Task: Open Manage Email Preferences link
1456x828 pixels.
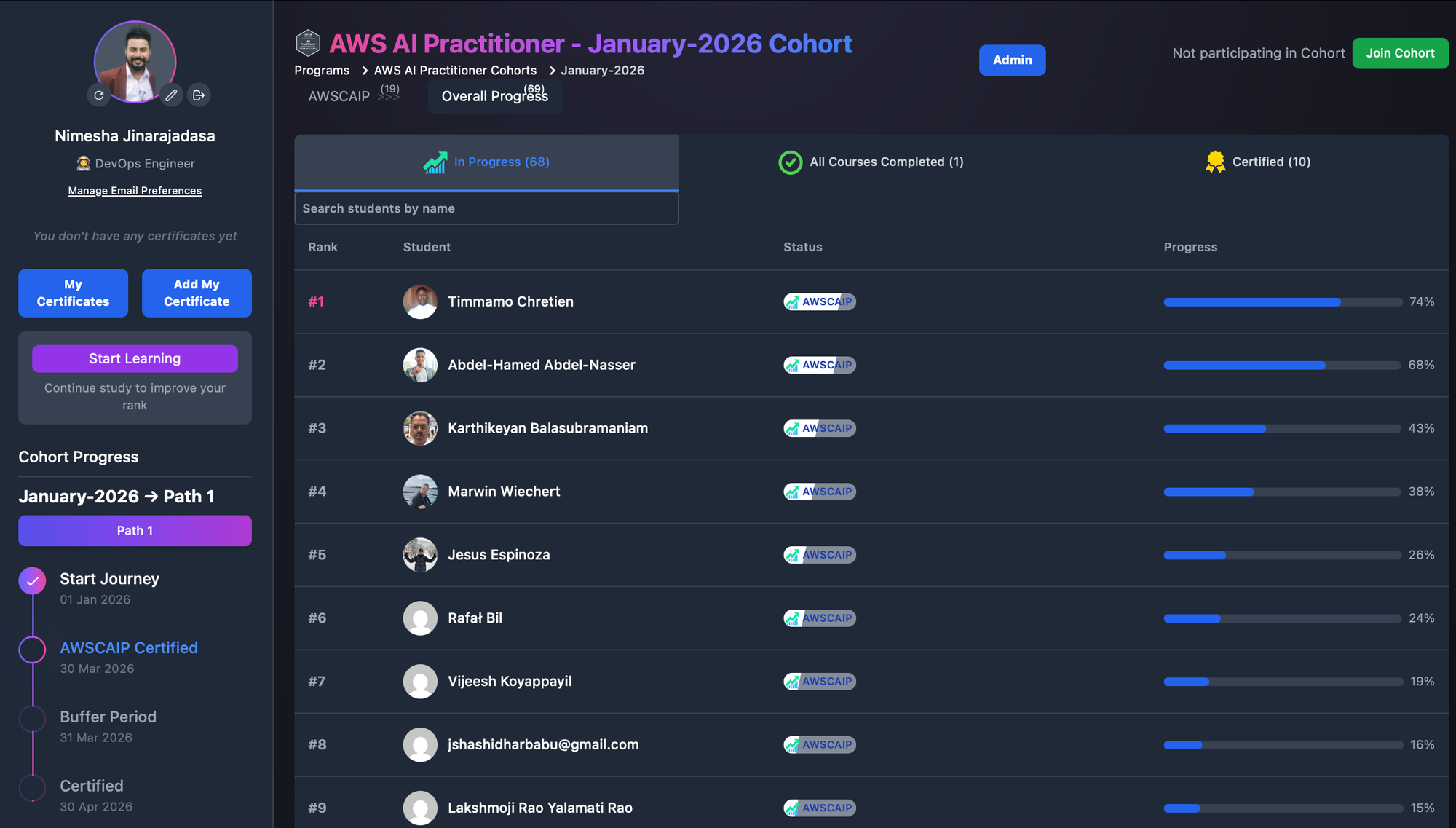Action: [135, 191]
